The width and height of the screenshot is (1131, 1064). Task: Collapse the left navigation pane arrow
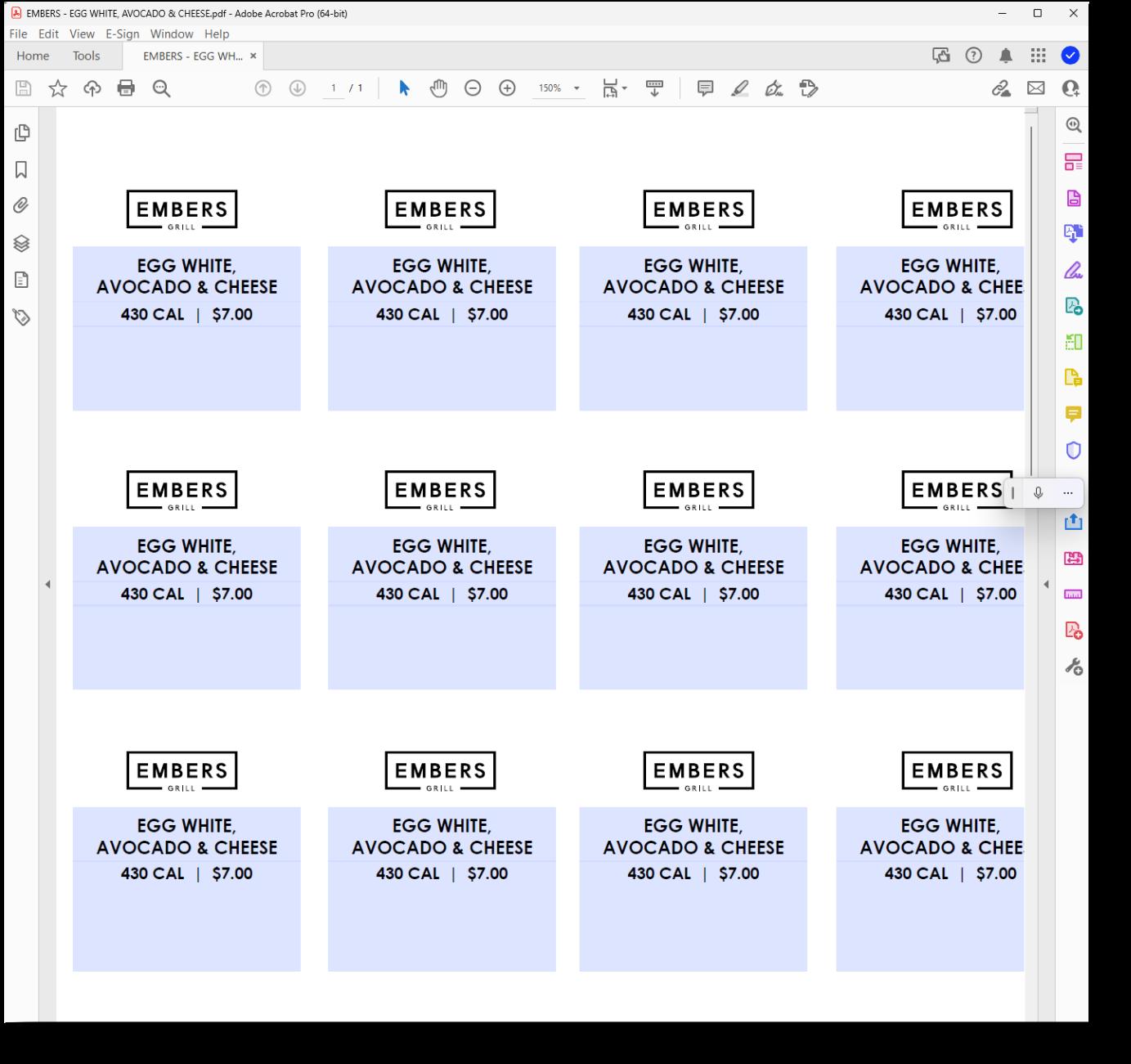(x=47, y=584)
